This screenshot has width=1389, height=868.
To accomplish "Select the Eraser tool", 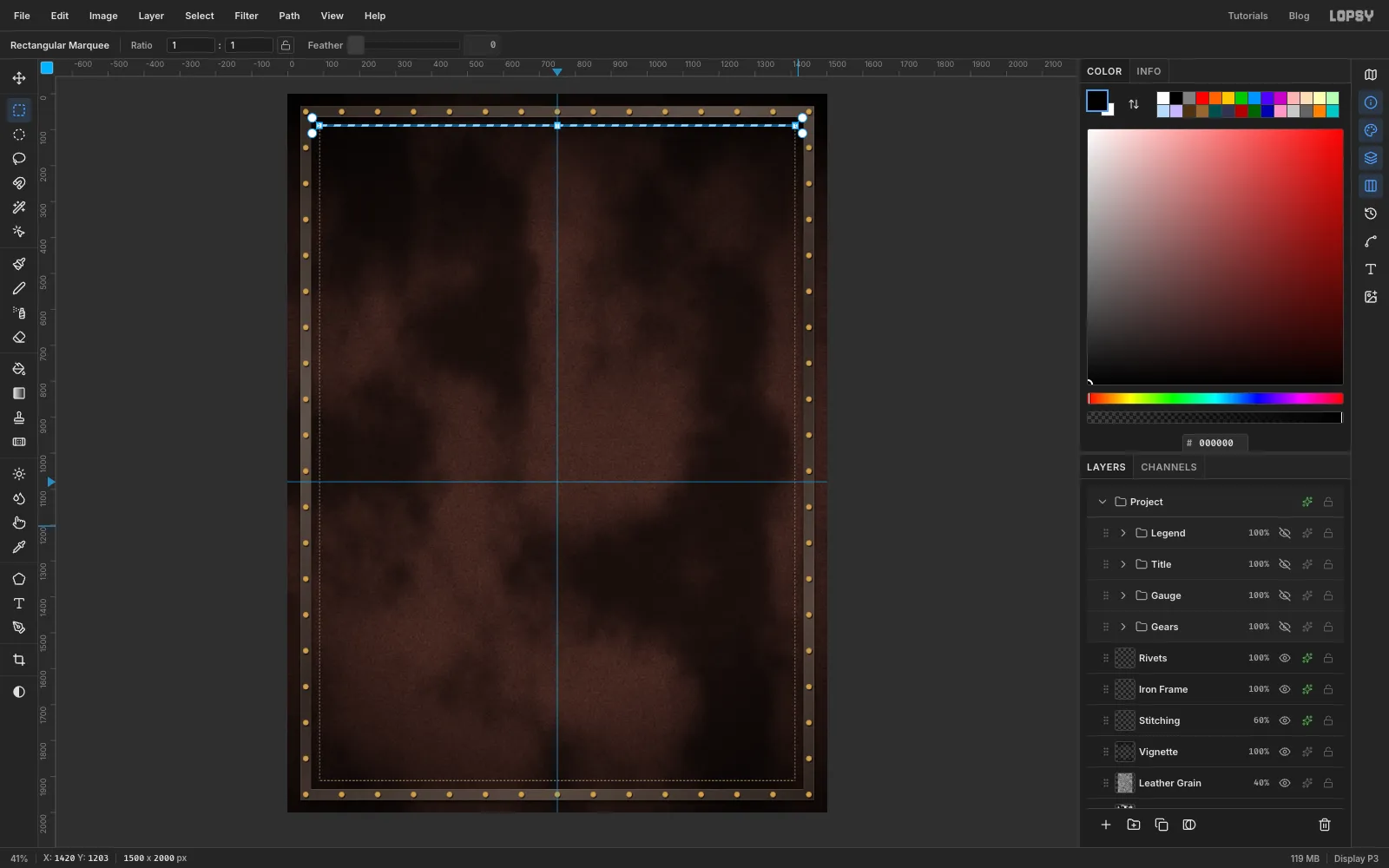I will [18, 337].
